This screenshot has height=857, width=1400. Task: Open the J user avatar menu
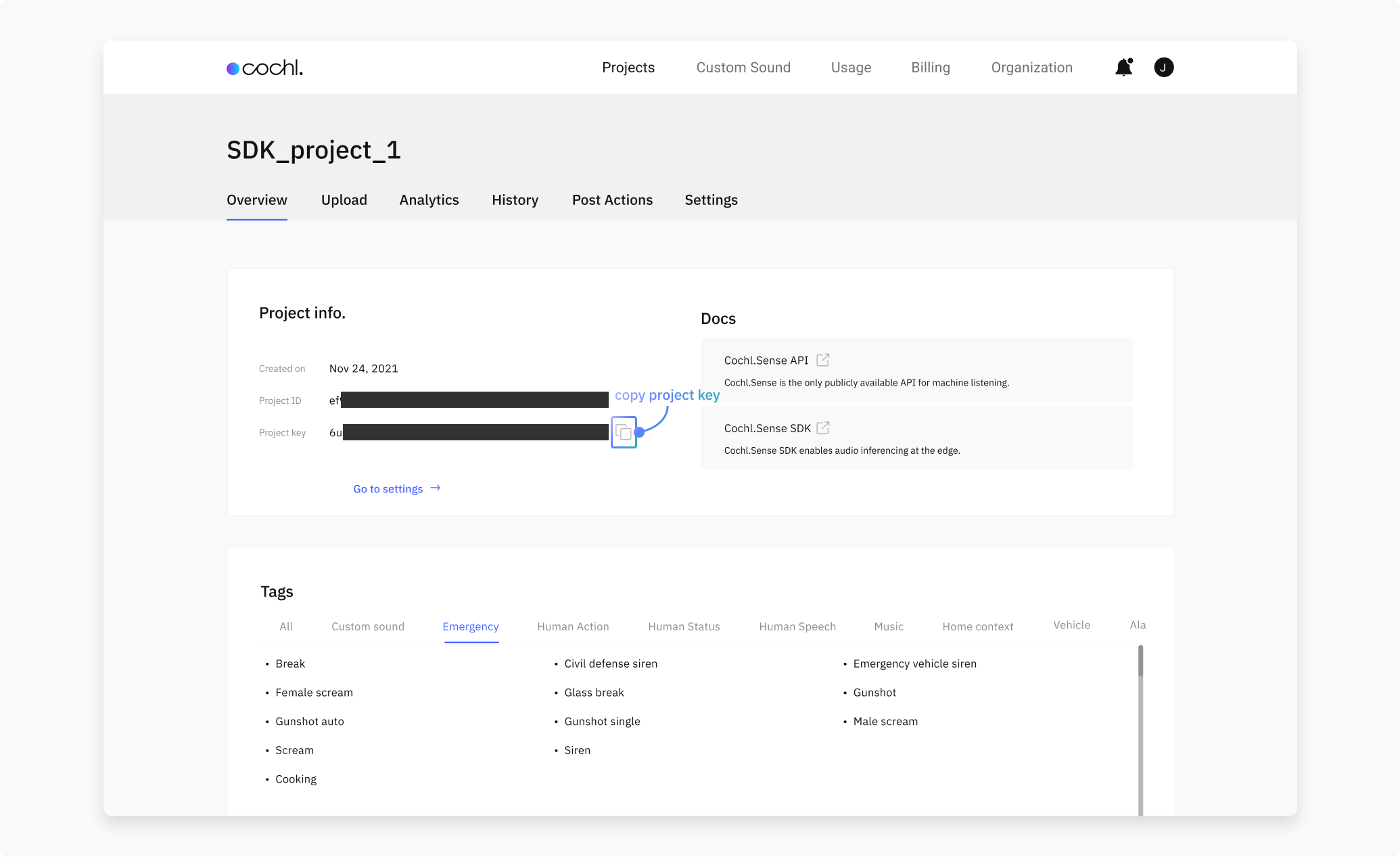click(x=1163, y=67)
